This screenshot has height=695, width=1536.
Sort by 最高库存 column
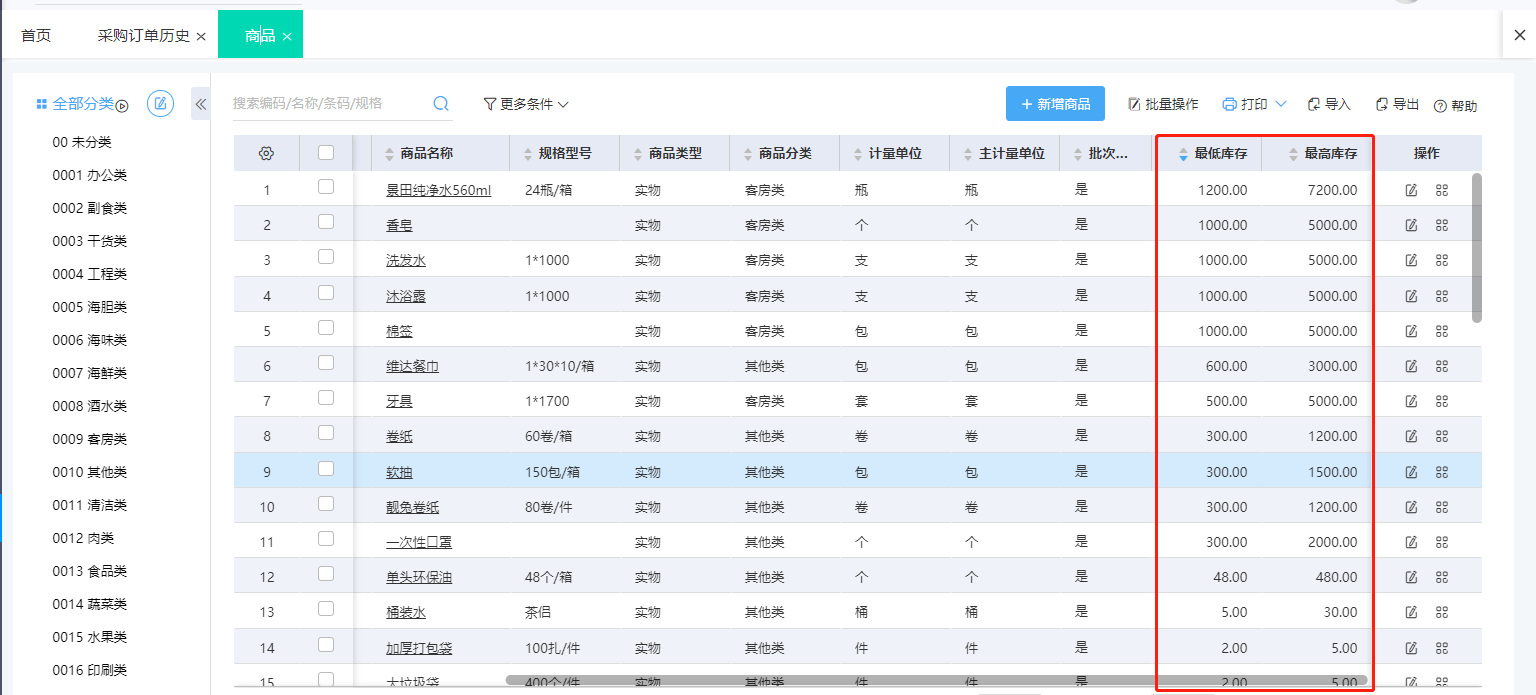point(1294,154)
